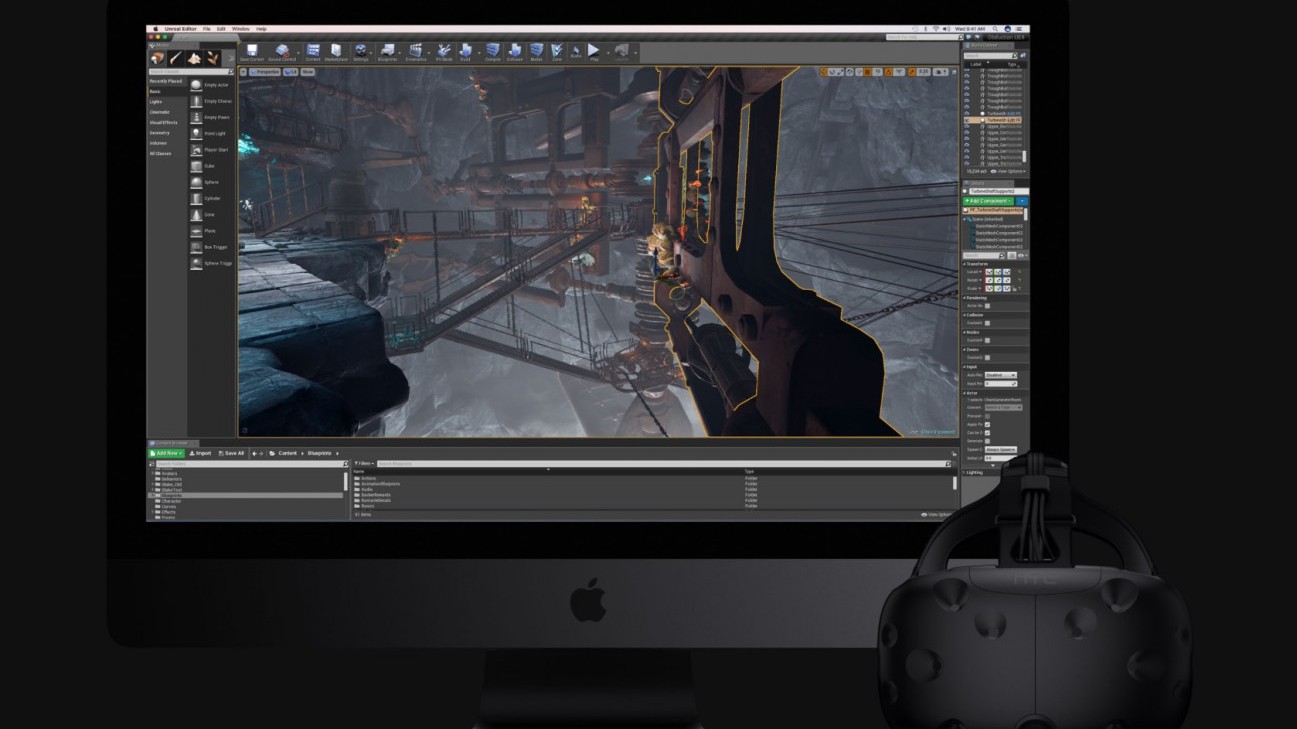Open Source Control from the toolbar
The image size is (1297, 729).
282,53
